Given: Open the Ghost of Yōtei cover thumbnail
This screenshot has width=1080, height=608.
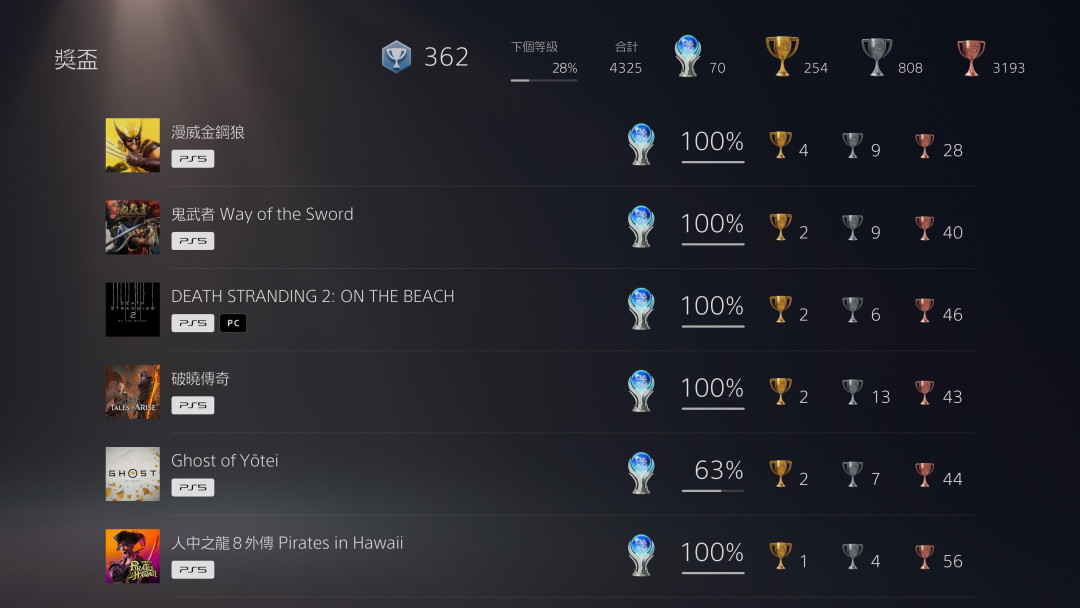Looking at the screenshot, I should tap(132, 474).
